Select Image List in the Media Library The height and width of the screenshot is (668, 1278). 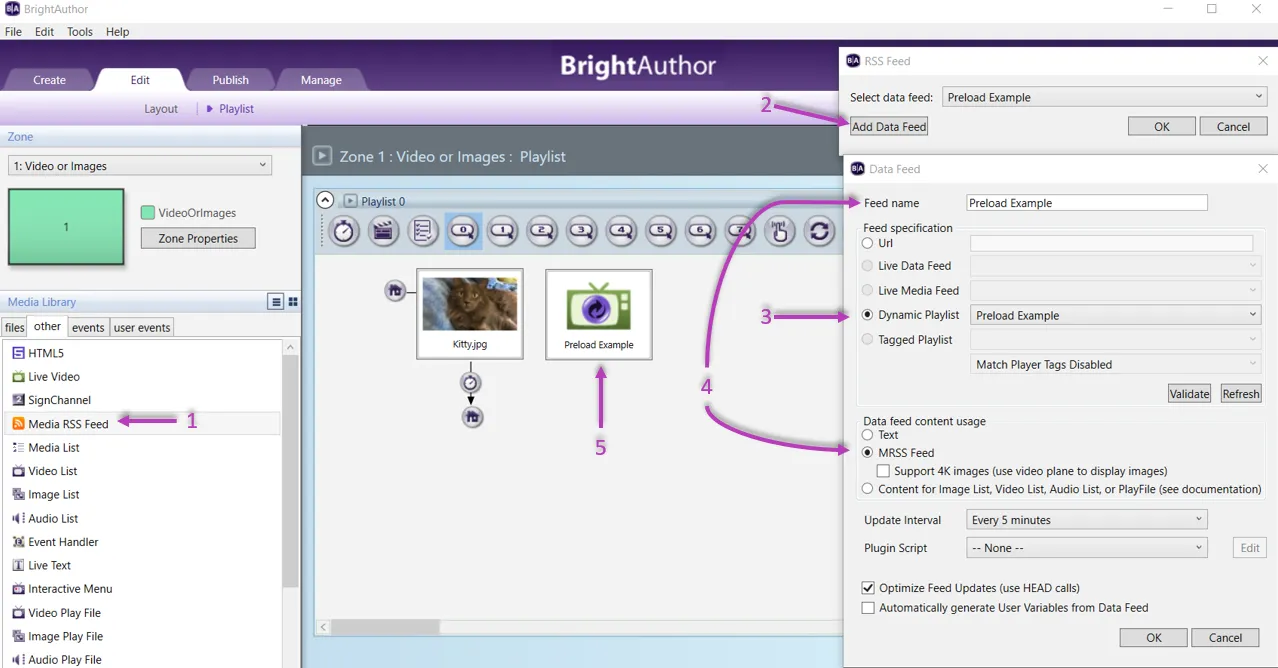point(45,495)
